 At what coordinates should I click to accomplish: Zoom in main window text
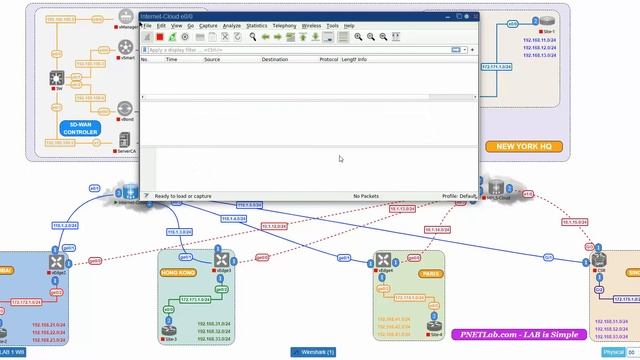point(358,37)
